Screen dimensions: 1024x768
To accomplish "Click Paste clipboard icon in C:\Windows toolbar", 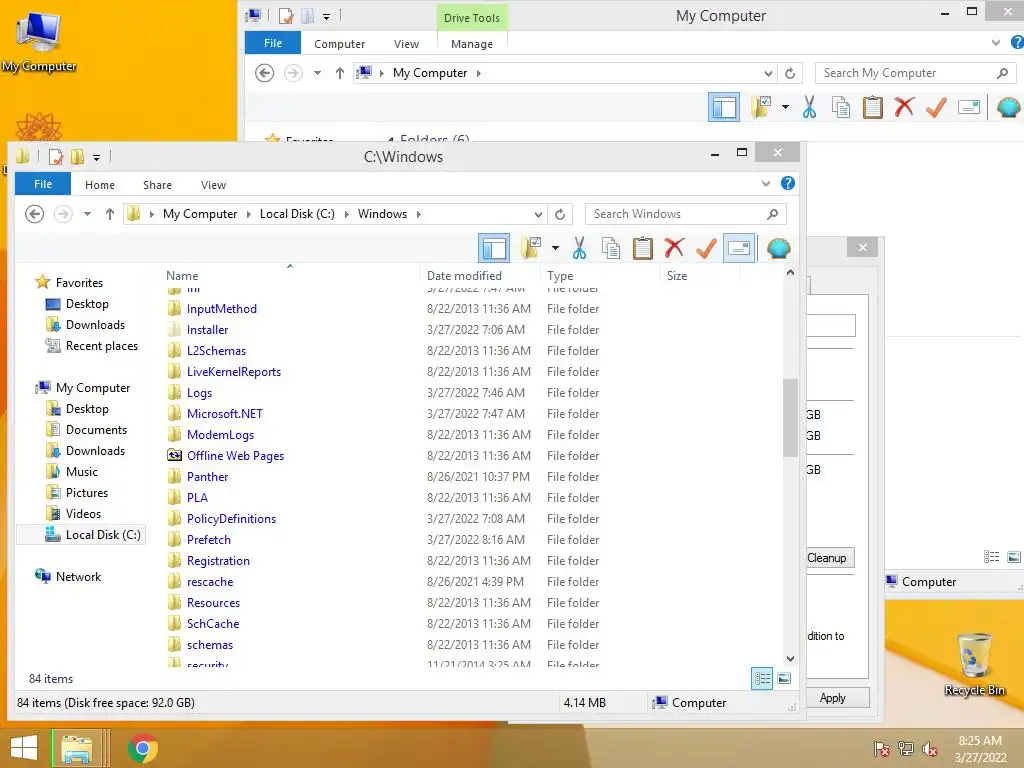I will click(643, 248).
